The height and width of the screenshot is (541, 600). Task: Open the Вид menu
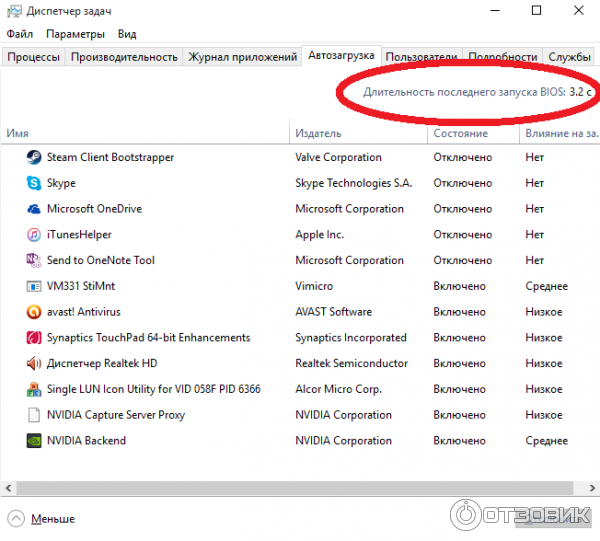click(x=127, y=34)
